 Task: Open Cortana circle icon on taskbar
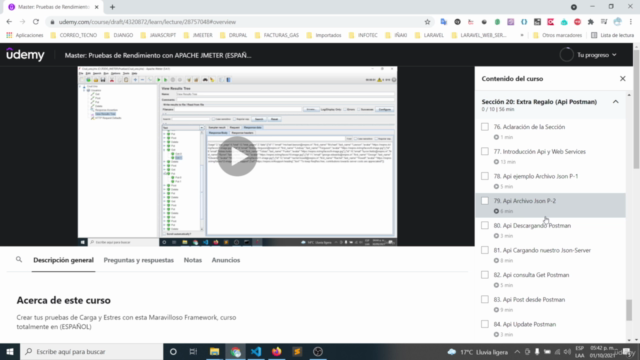tap(173, 351)
